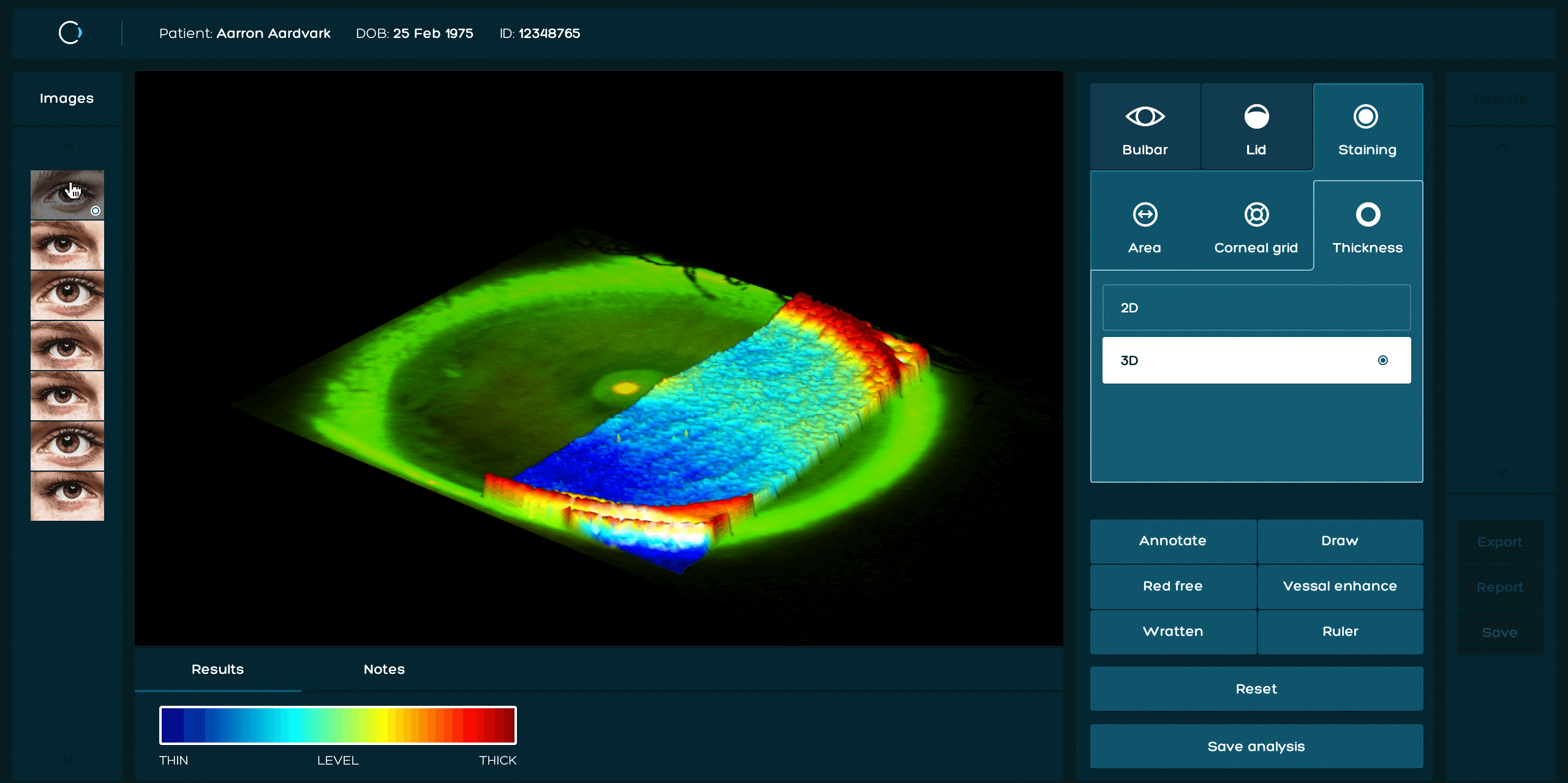
Task: Click the thickness color scale bar
Action: [x=338, y=725]
